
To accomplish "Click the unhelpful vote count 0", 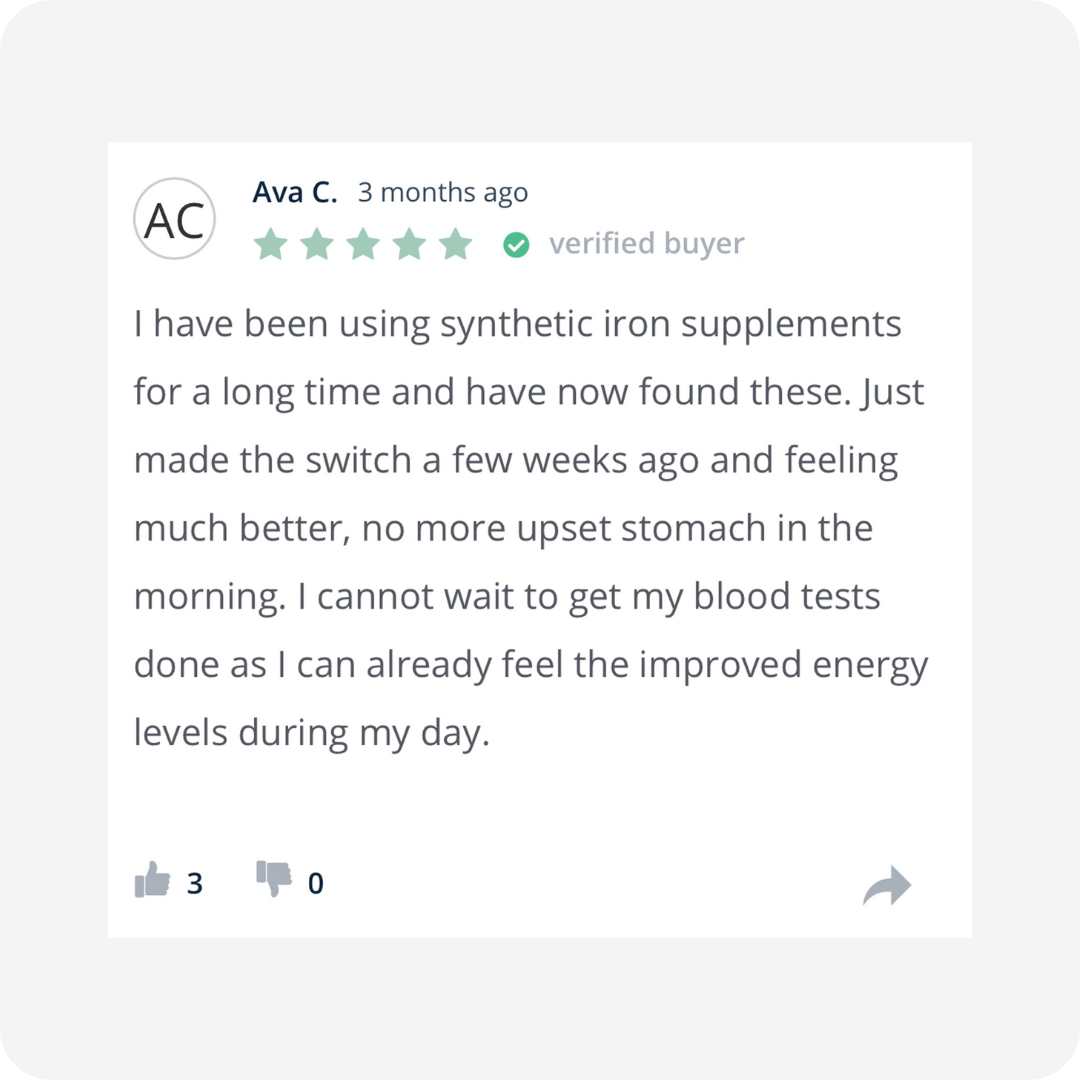I will 315,883.
